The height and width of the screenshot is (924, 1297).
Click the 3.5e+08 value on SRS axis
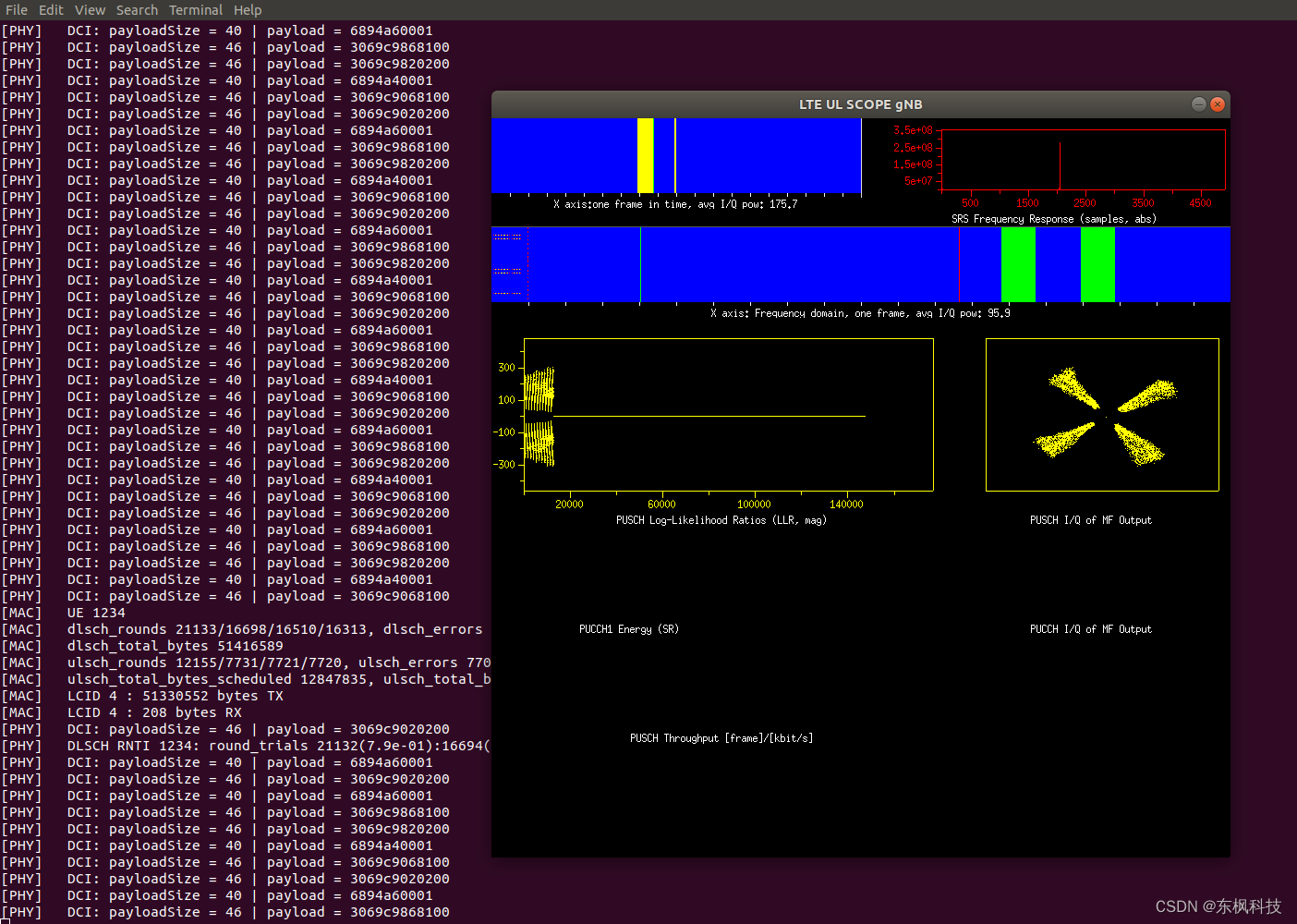coord(913,130)
